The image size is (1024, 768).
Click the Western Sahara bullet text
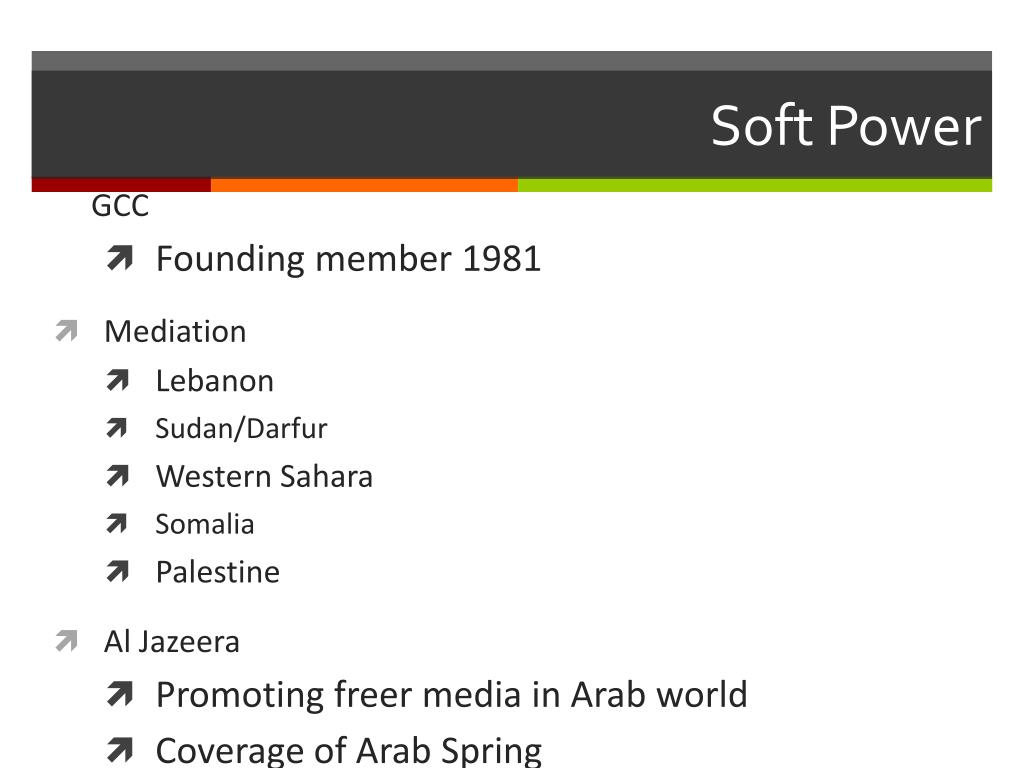pos(264,476)
